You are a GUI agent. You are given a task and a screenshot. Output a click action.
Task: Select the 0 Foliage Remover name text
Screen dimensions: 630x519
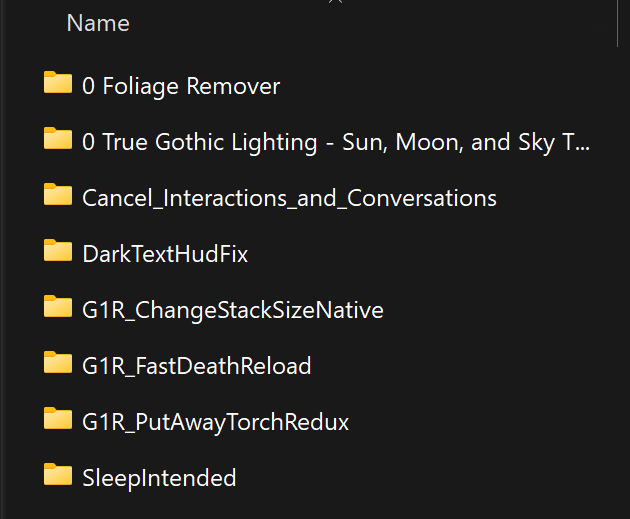tap(181, 86)
